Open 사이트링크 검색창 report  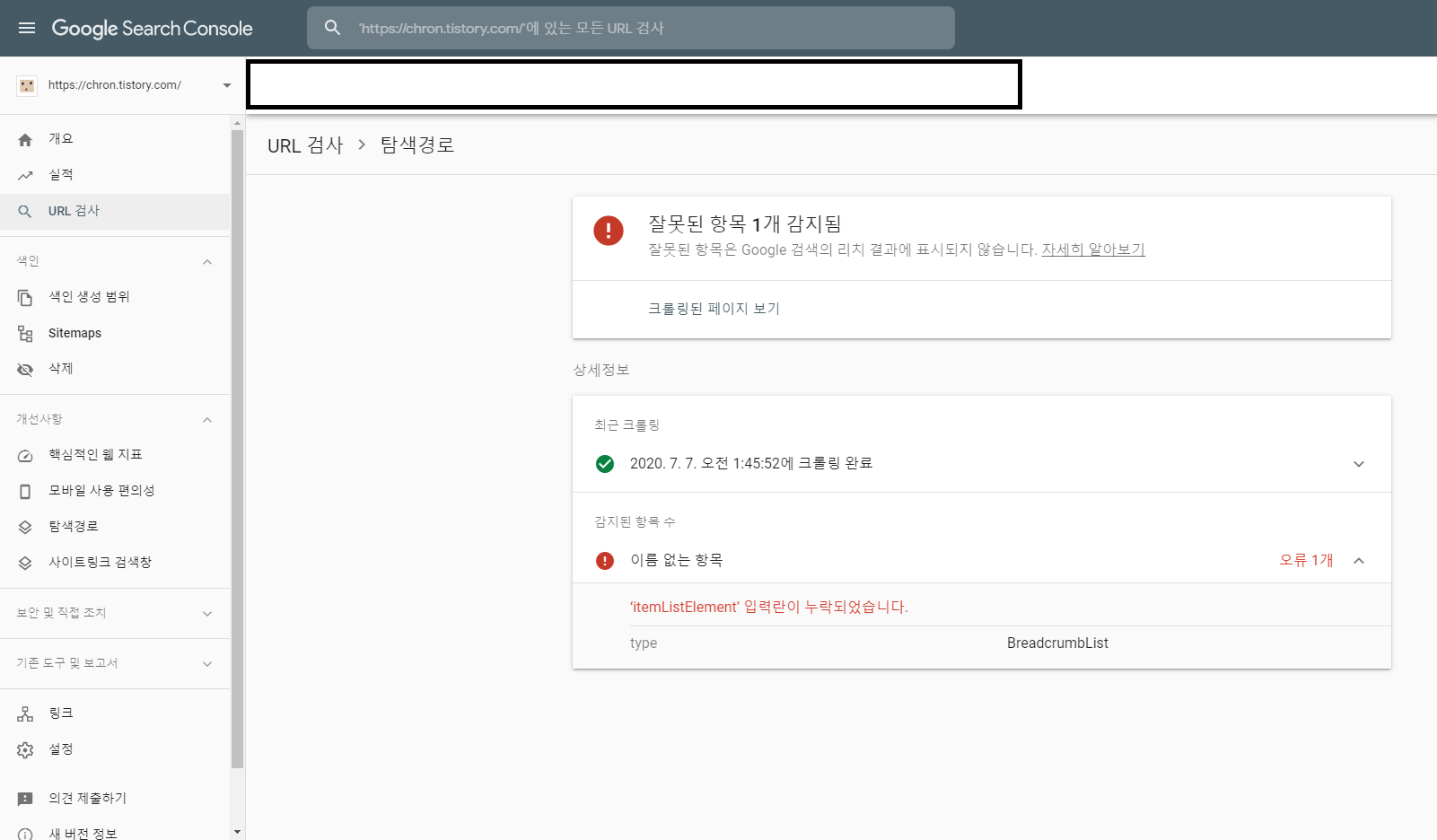[x=115, y=563]
